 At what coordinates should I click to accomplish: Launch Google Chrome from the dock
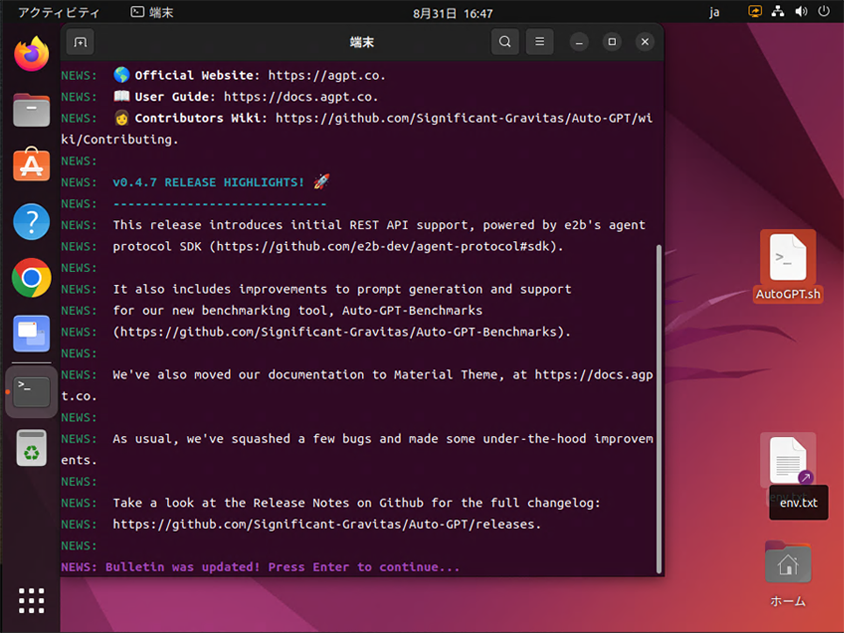point(32,278)
